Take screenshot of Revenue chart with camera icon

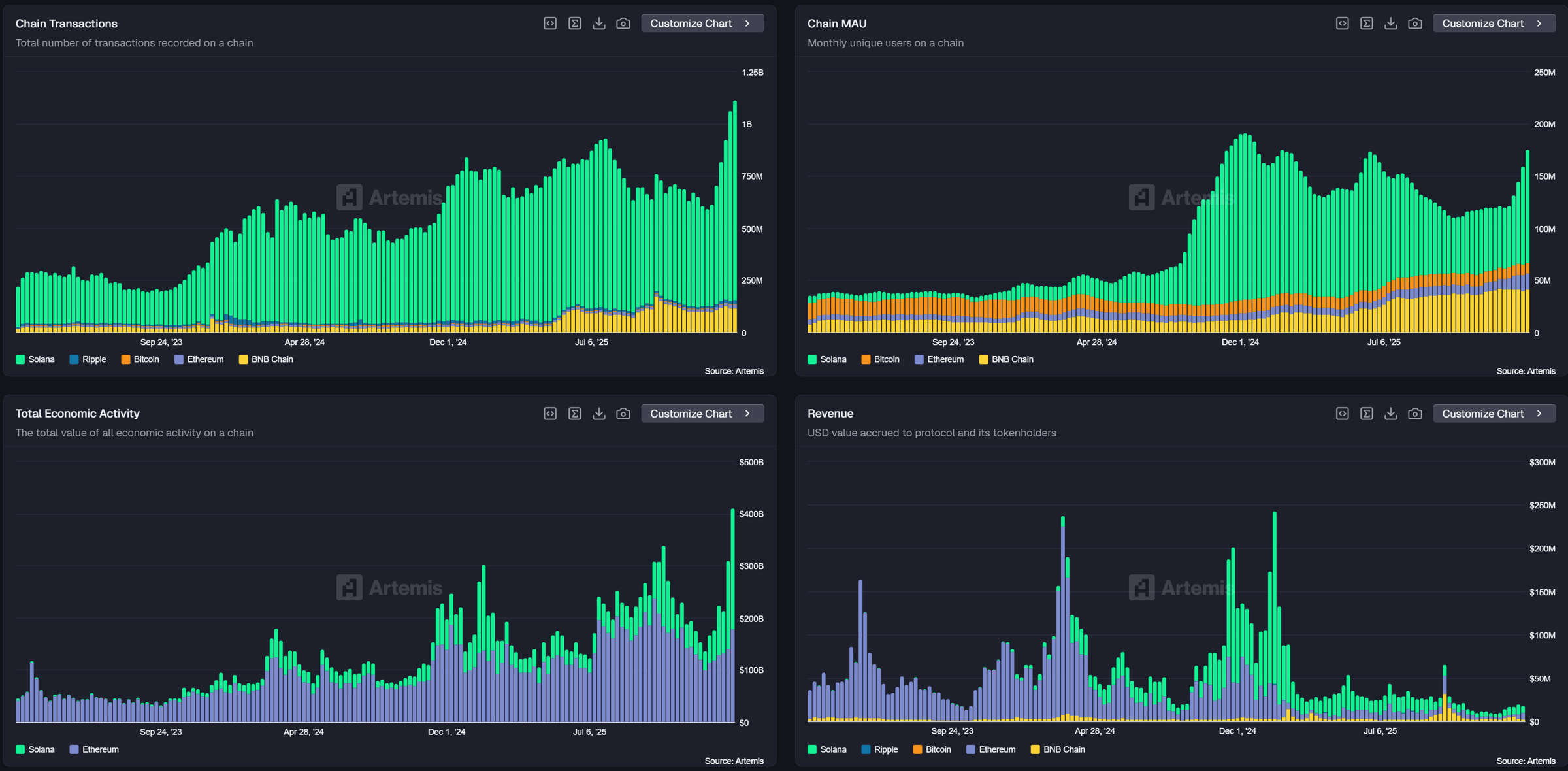1414,414
